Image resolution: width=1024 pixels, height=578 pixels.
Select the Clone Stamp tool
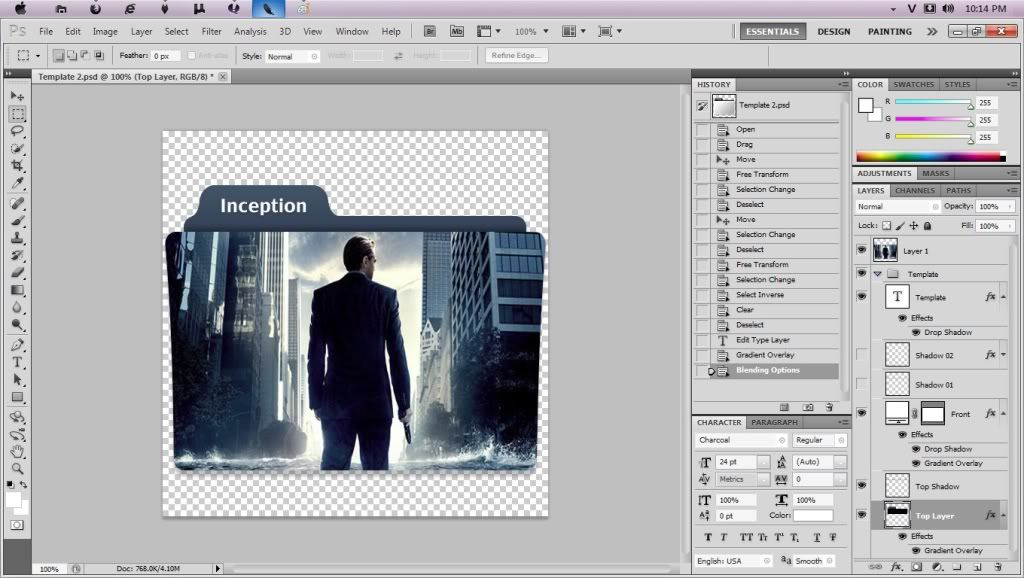pyautogui.click(x=17, y=238)
